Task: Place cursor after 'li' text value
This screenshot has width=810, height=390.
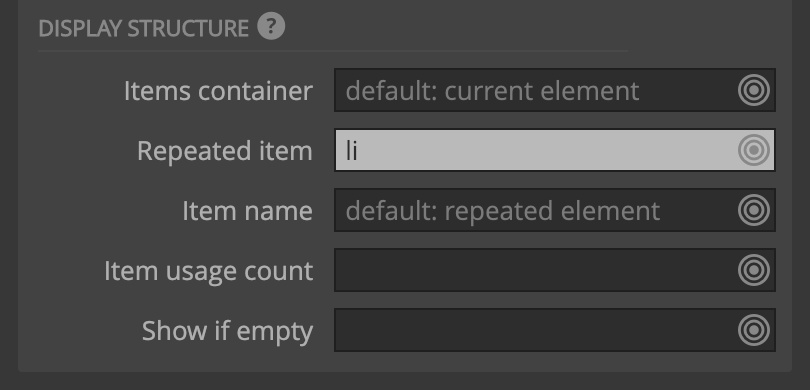Action: click(359, 151)
